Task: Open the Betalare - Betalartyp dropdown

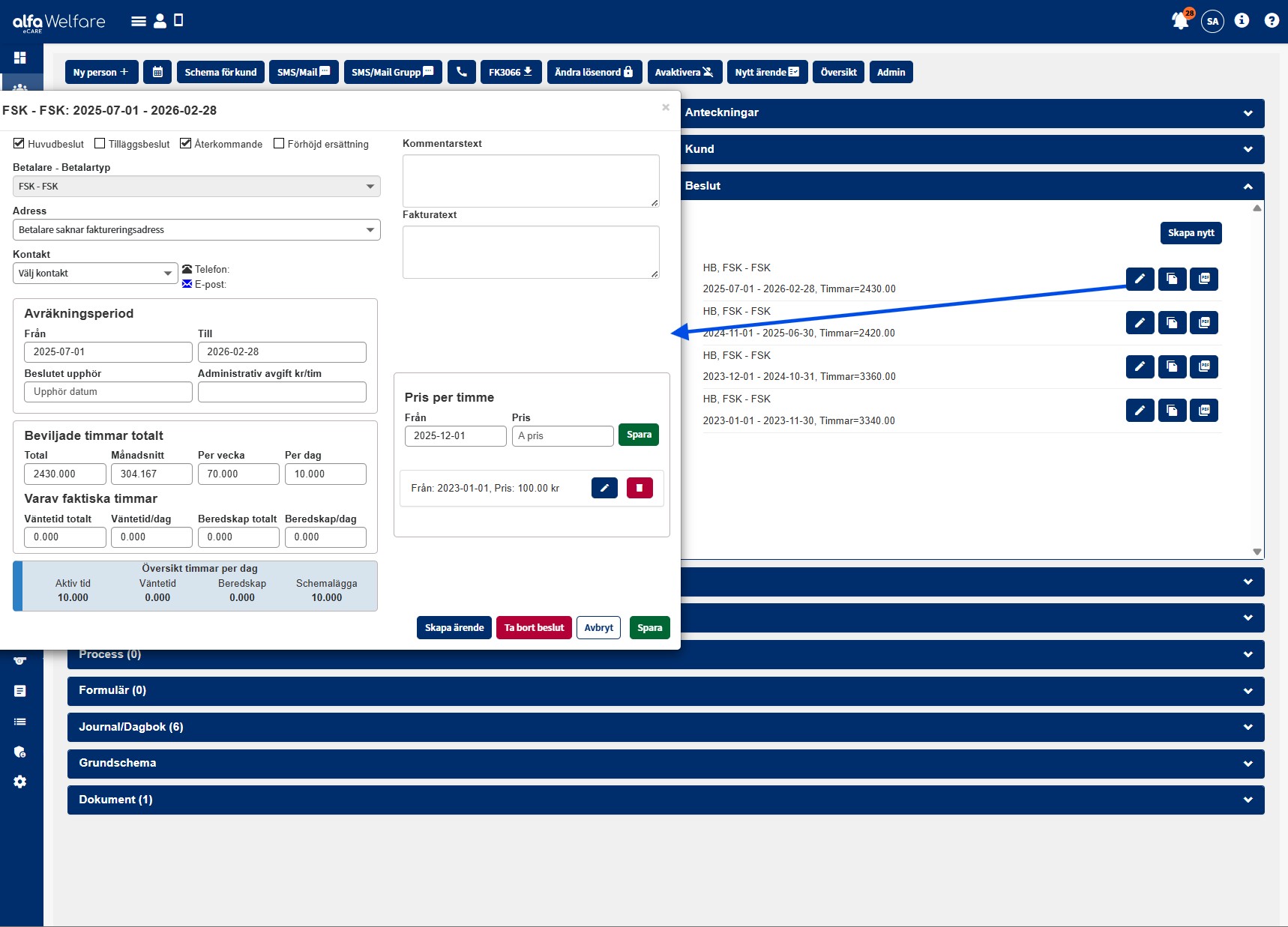Action: (x=196, y=187)
